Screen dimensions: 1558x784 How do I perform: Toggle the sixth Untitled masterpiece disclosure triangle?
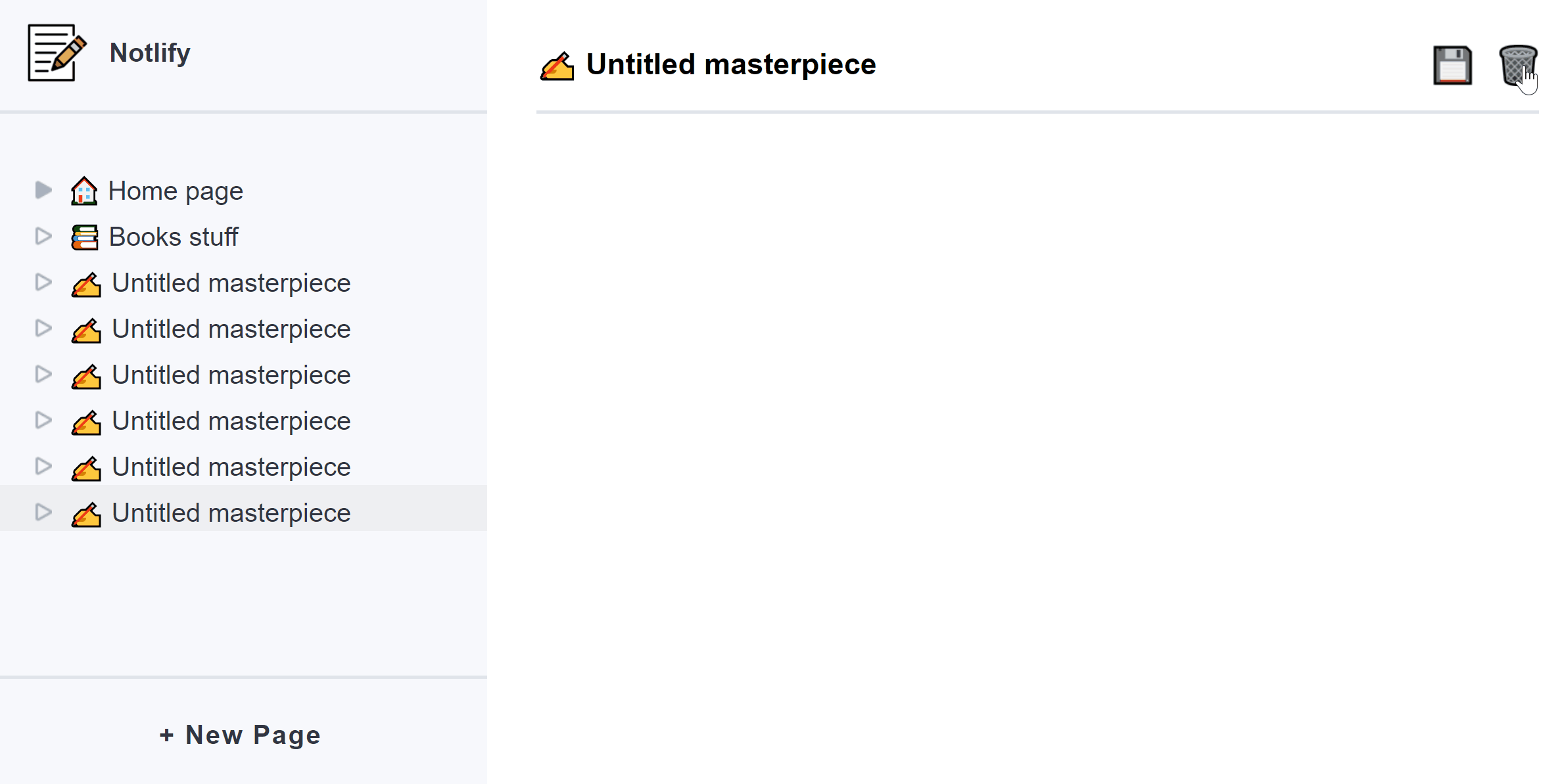[45, 513]
